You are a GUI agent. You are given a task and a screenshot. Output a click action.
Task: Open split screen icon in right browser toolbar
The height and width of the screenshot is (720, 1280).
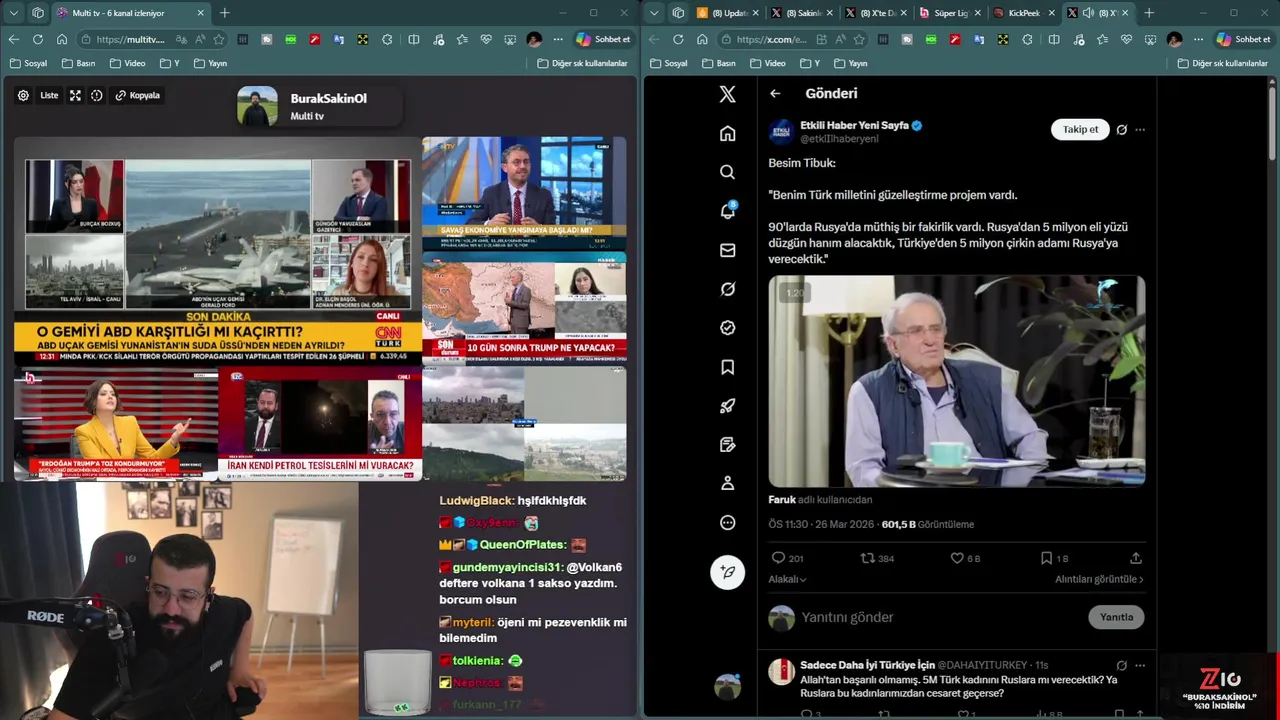[x=1054, y=39]
